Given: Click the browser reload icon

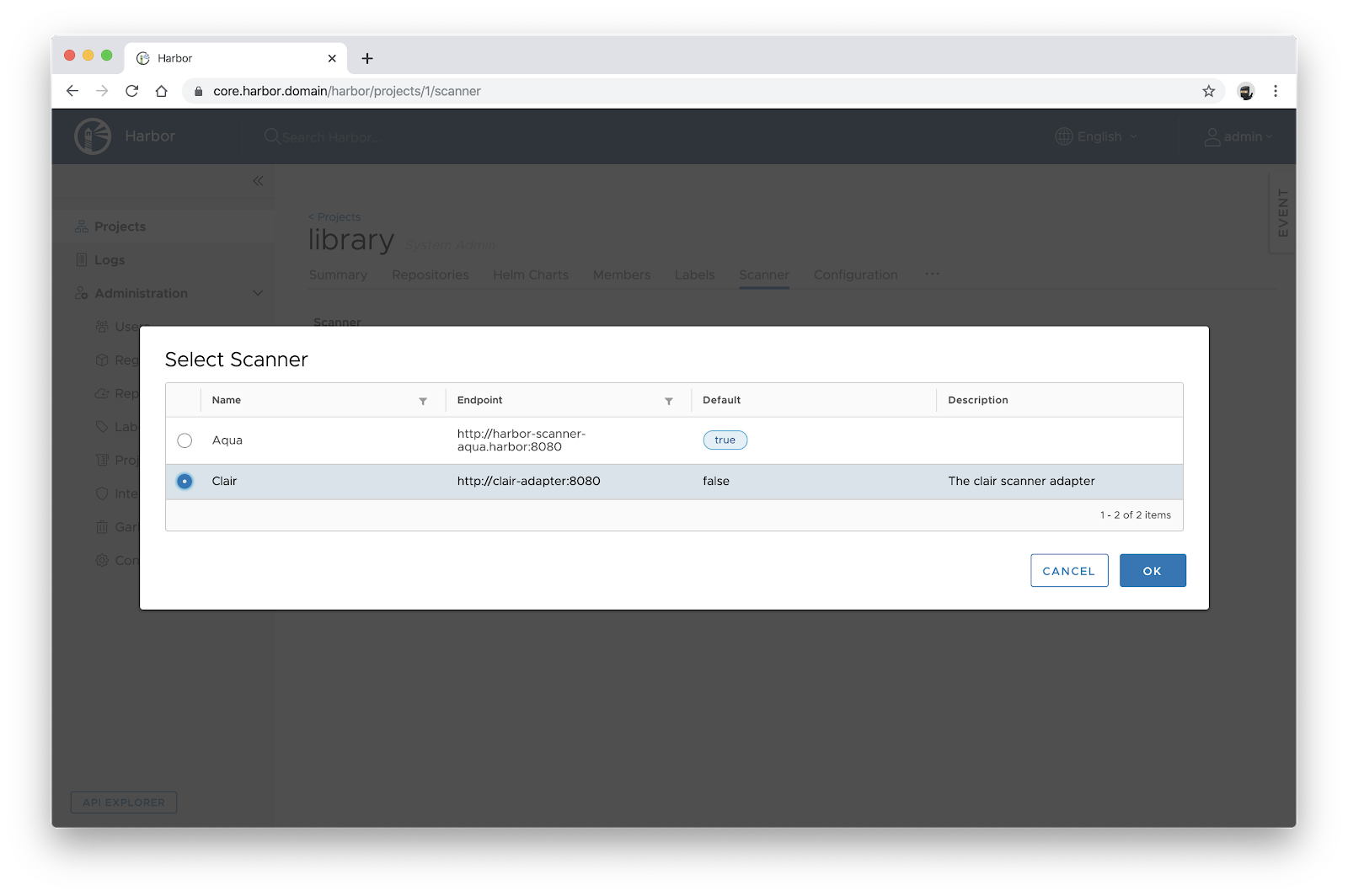Looking at the screenshot, I should pos(131,91).
